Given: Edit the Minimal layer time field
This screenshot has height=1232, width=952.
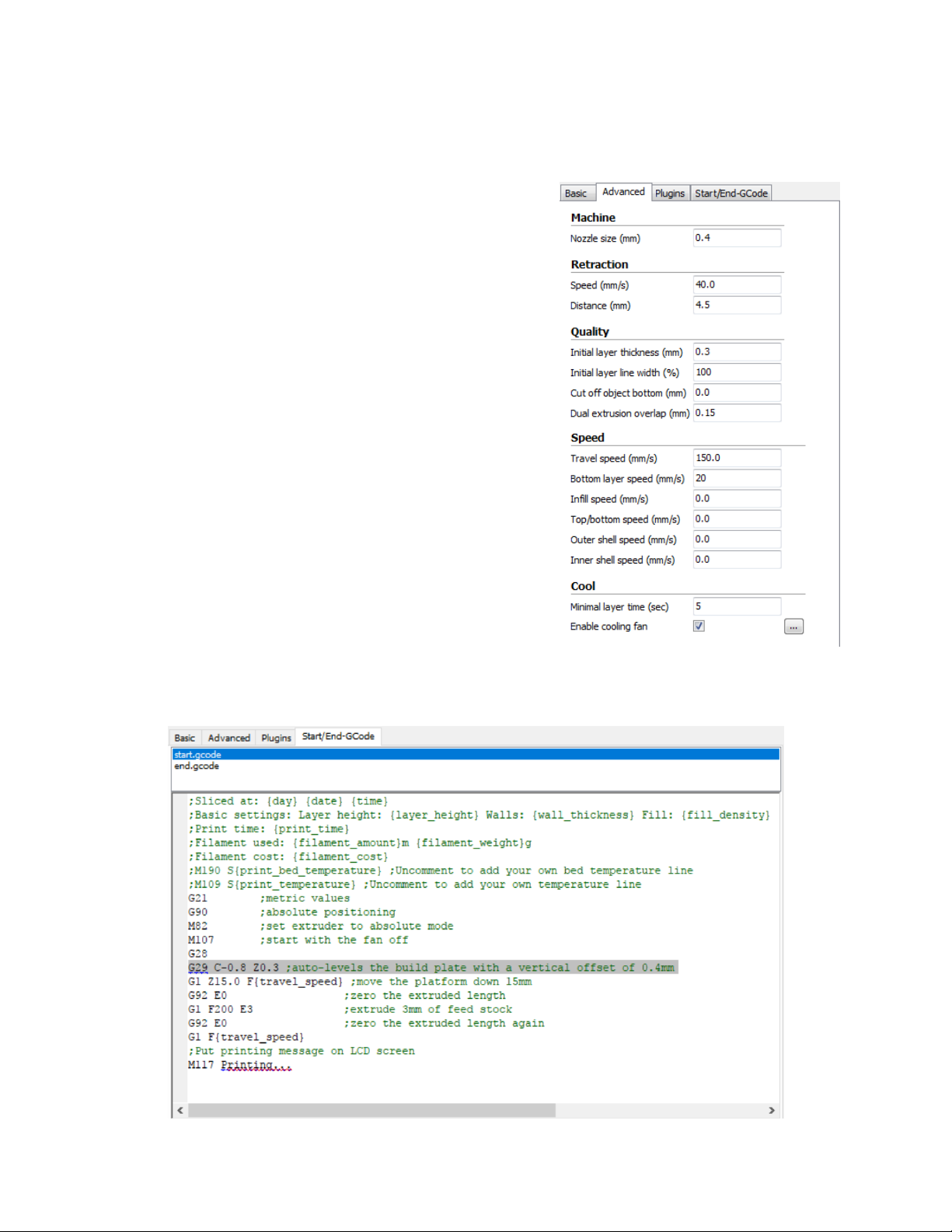Looking at the screenshot, I should 737,606.
